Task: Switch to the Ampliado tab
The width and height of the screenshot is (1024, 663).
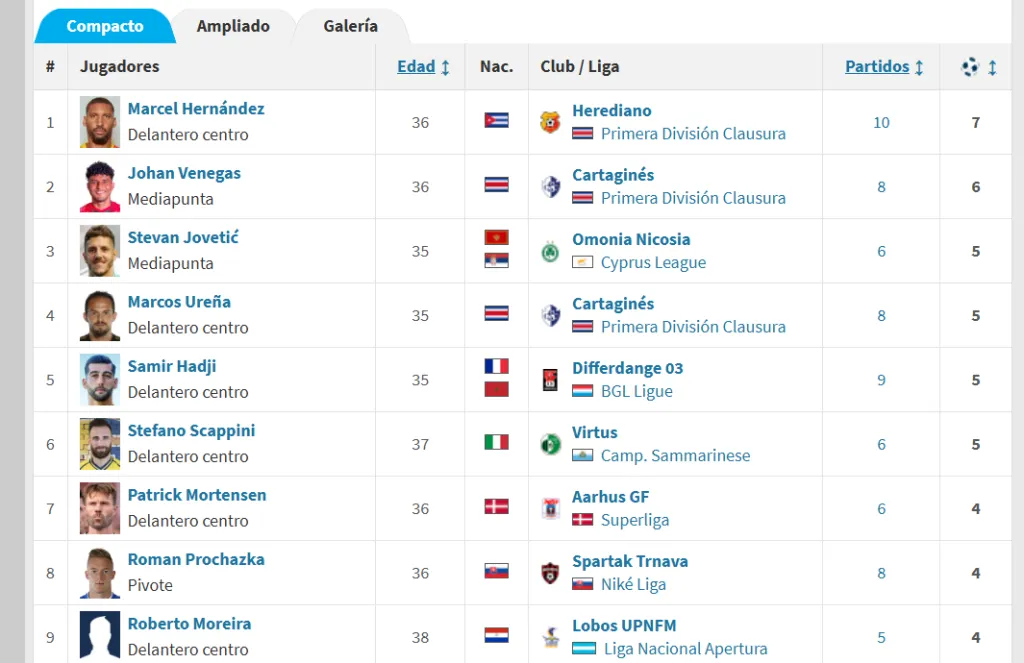Action: point(233,26)
